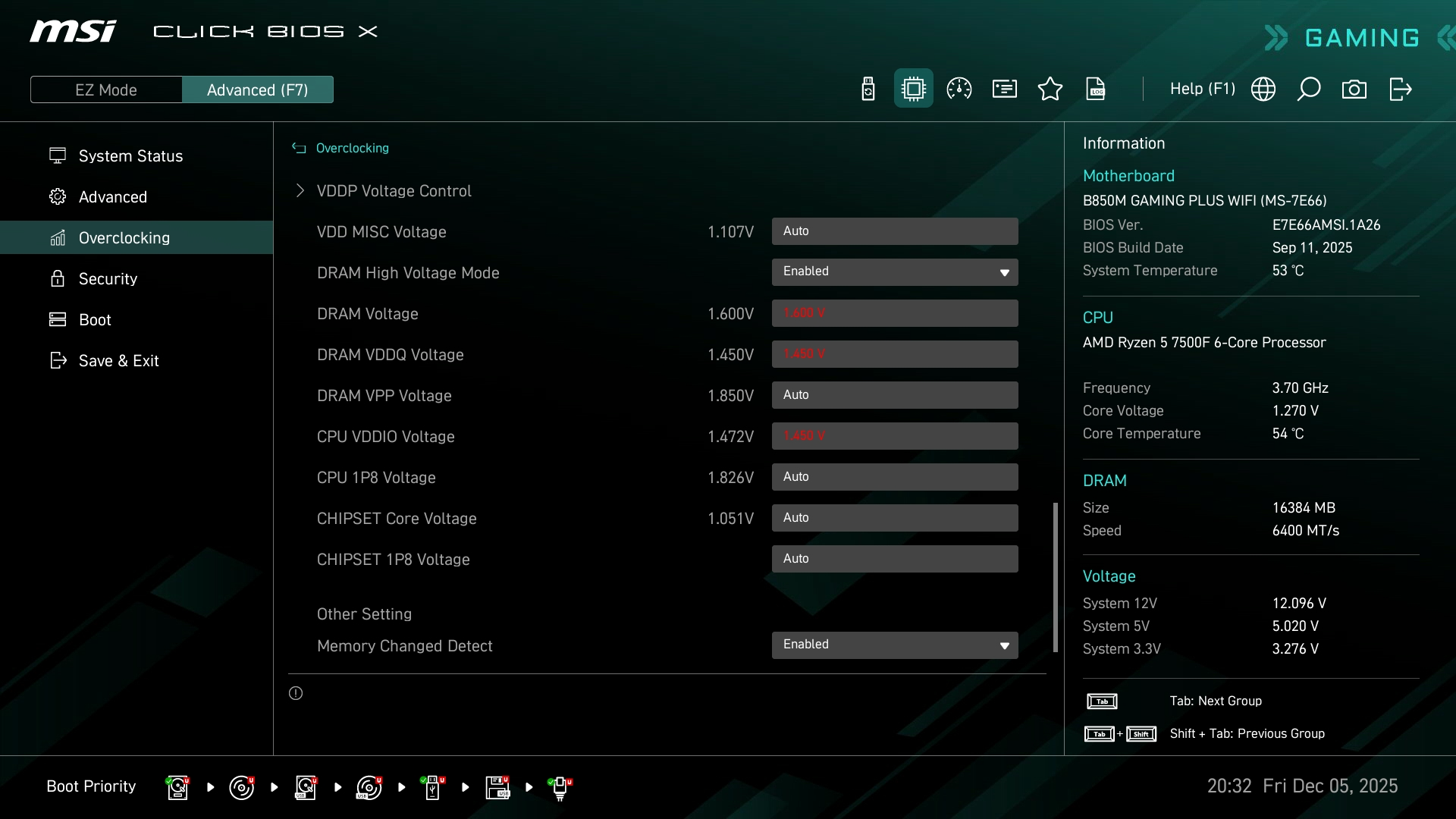Viewport: 1456px width, 819px height.
Task: Click the info circle icon below the settings
Action: 296,693
